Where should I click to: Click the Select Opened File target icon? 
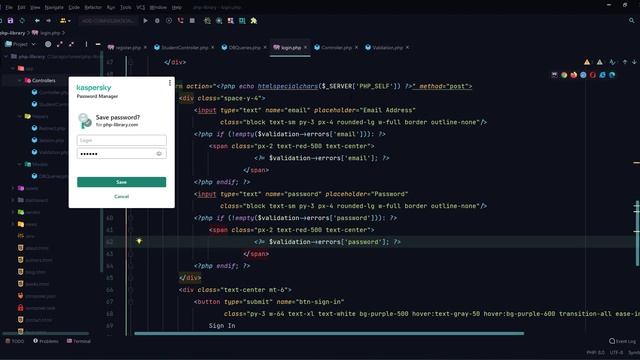click(48, 44)
